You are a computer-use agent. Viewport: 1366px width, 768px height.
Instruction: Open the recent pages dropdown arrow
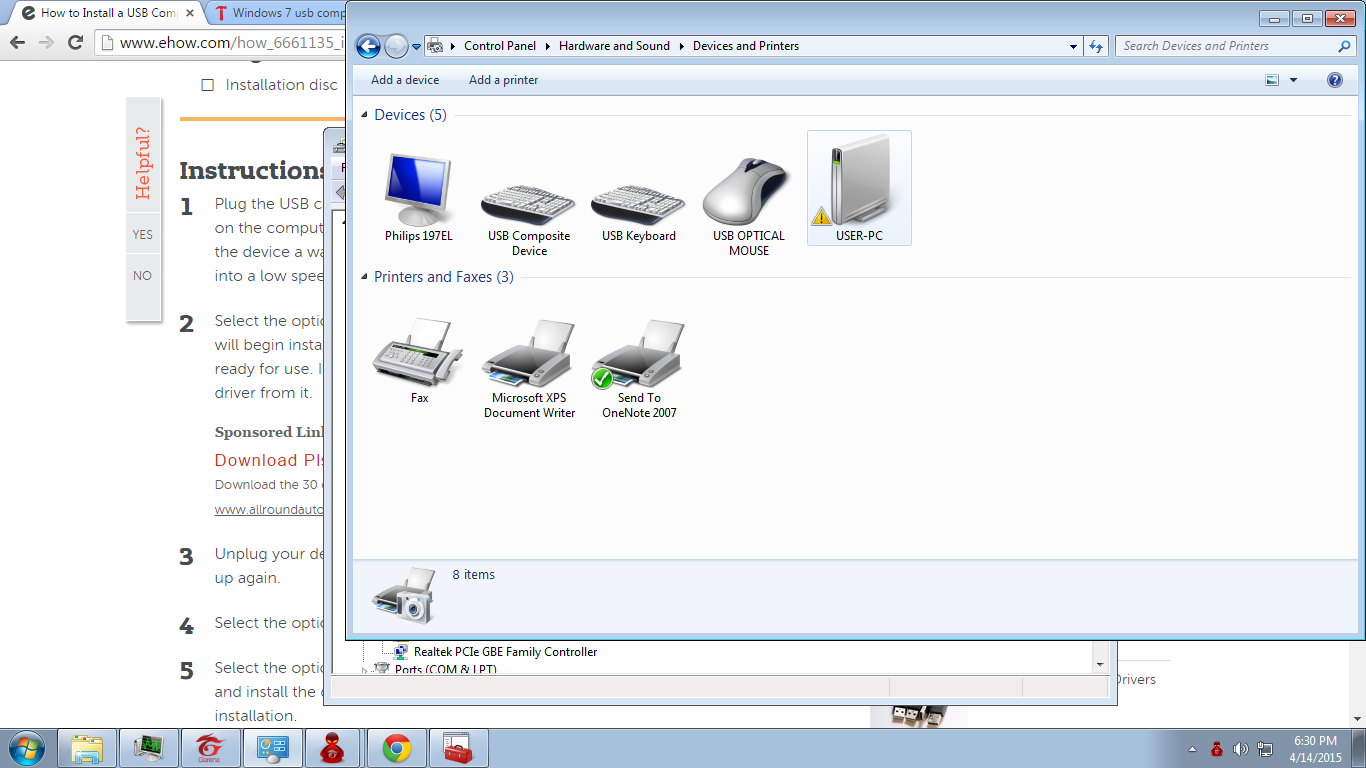(417, 47)
